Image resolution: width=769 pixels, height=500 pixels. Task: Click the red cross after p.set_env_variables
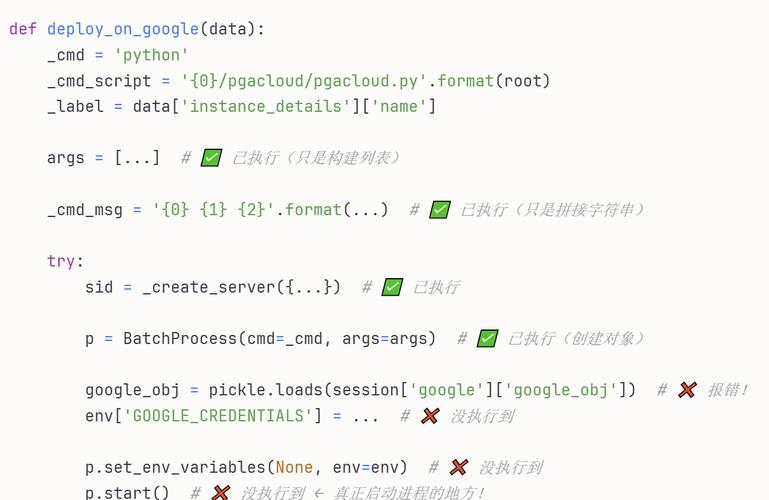[459, 468]
